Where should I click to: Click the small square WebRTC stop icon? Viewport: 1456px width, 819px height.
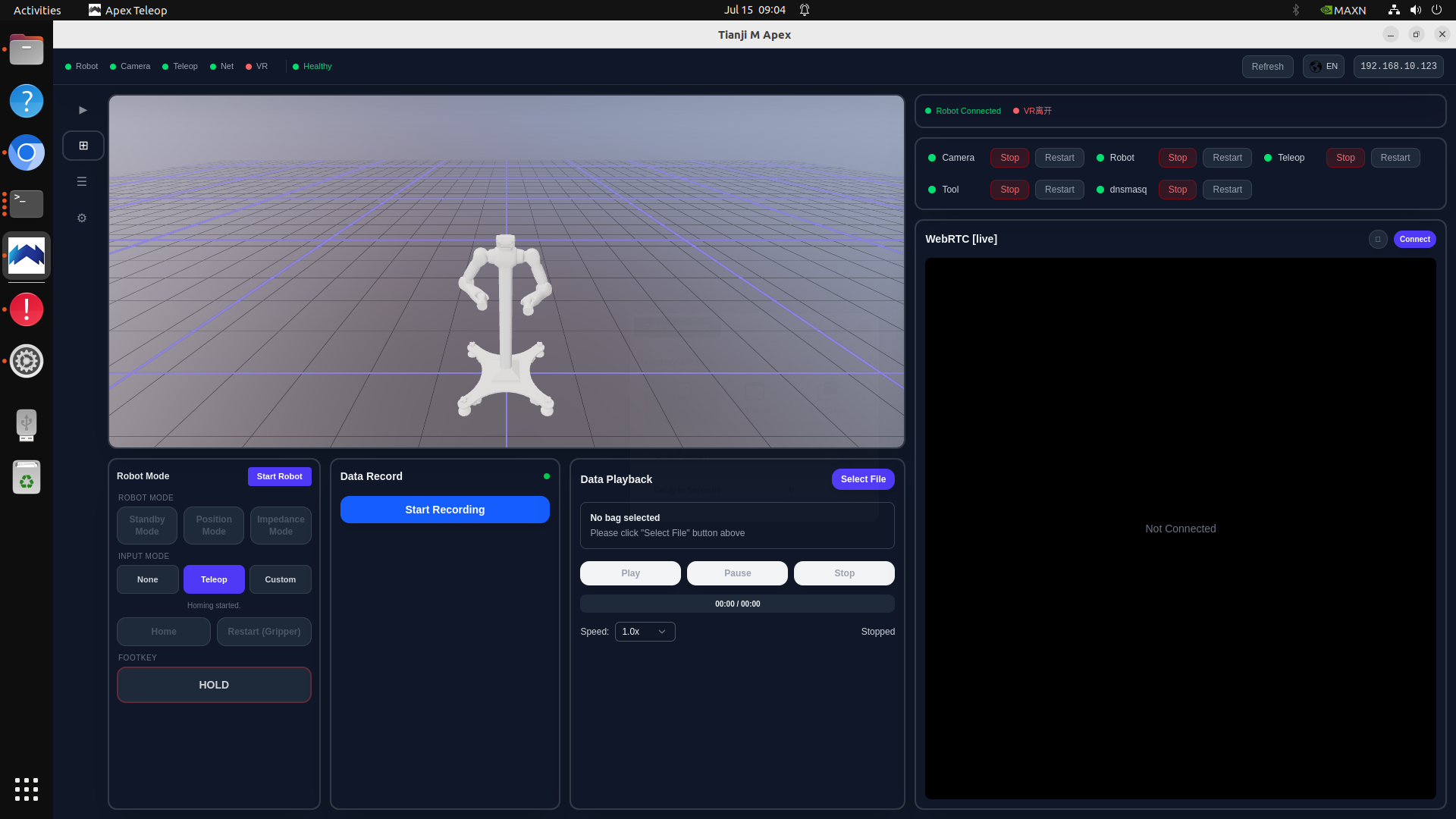[x=1378, y=240]
